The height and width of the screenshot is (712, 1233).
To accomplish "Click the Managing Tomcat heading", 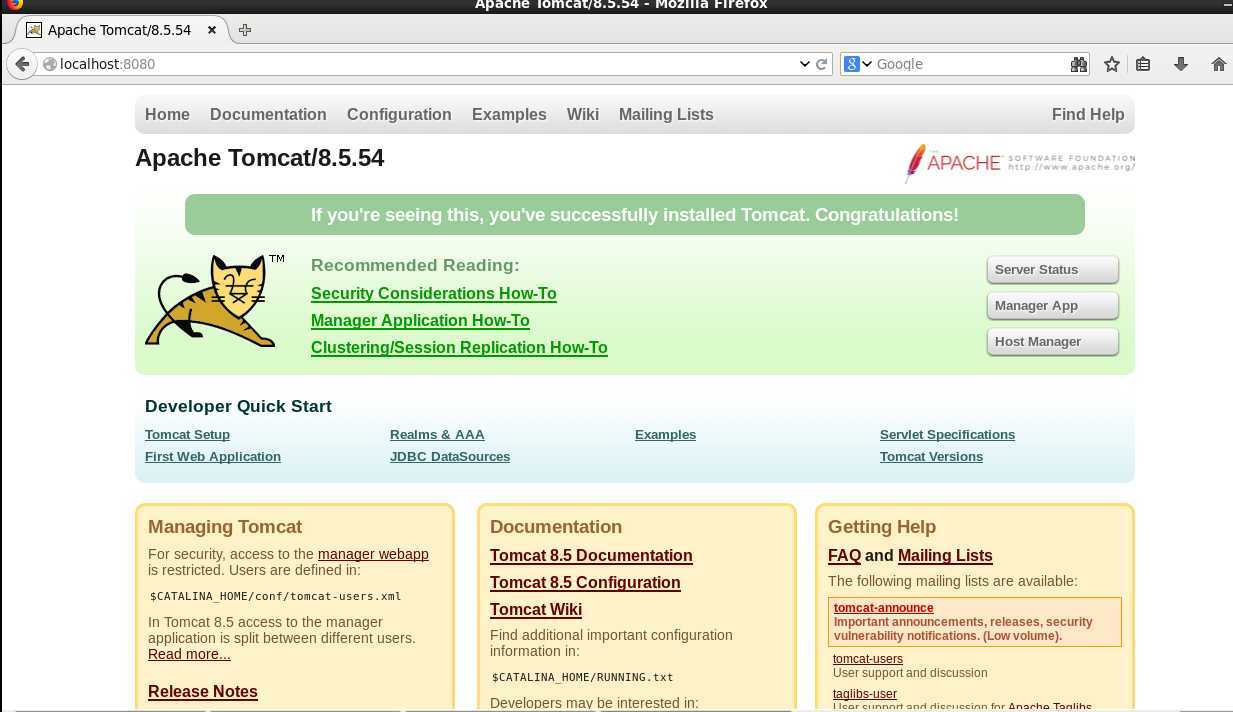I will [225, 527].
